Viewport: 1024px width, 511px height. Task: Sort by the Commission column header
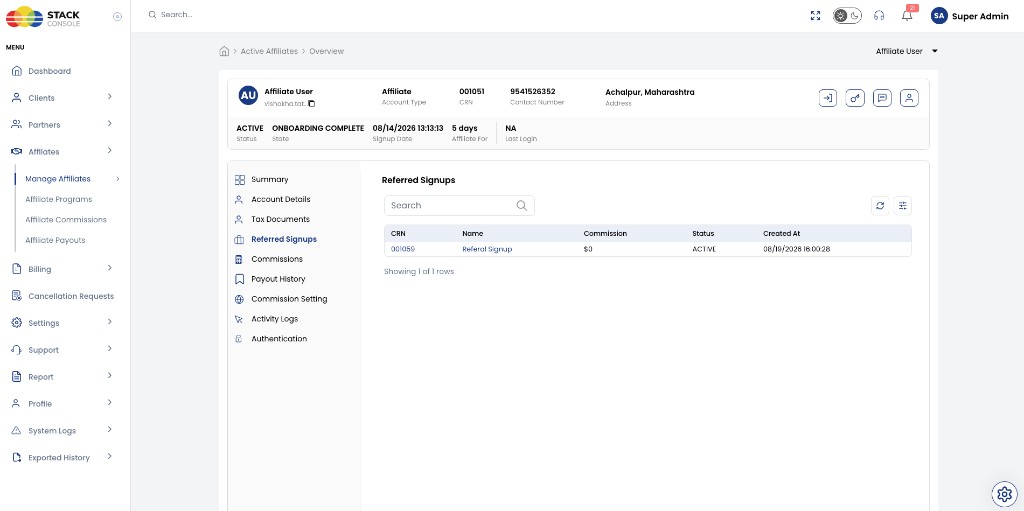[x=605, y=233]
